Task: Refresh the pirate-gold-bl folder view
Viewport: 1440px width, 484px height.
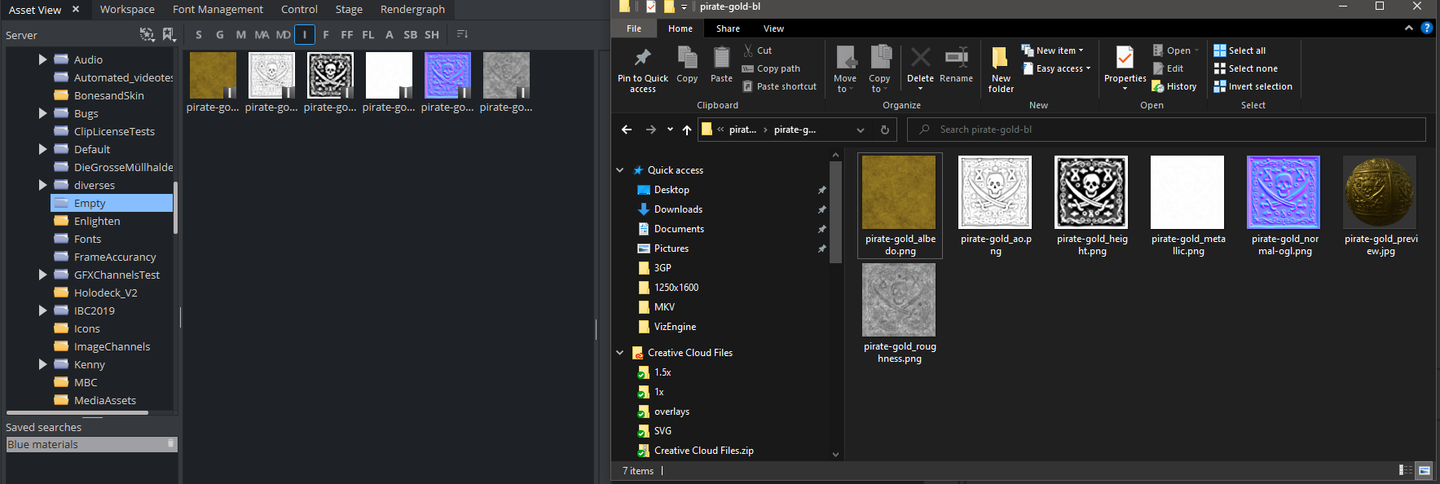Action: (885, 130)
